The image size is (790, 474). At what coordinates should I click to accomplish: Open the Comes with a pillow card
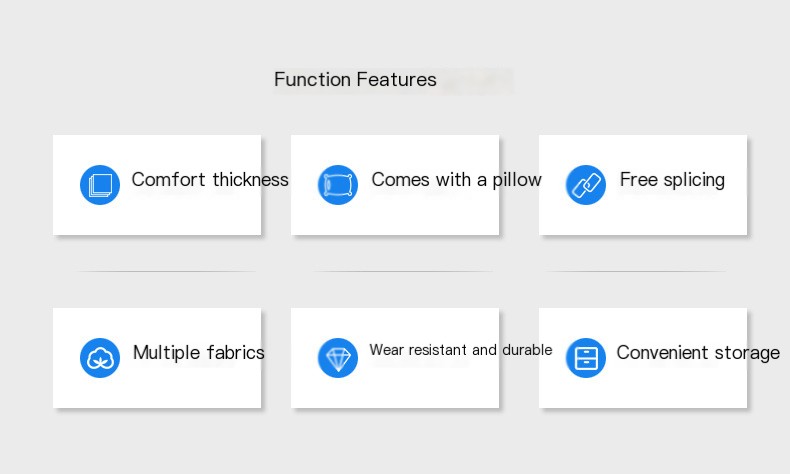(x=395, y=185)
